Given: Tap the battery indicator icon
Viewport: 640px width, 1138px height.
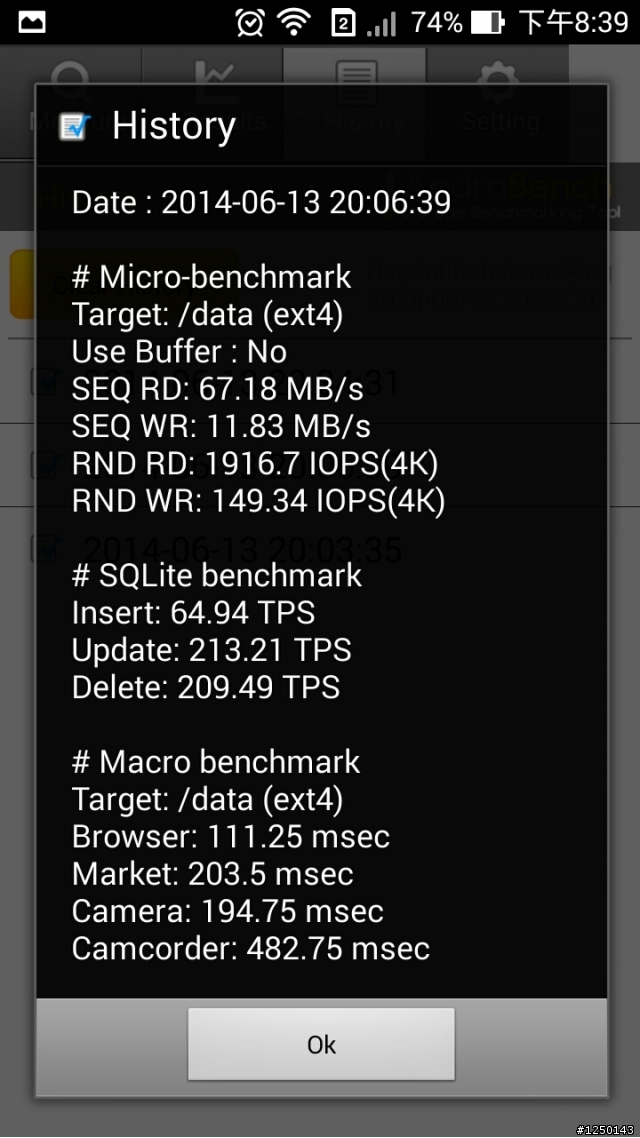Looking at the screenshot, I should [x=487, y=23].
